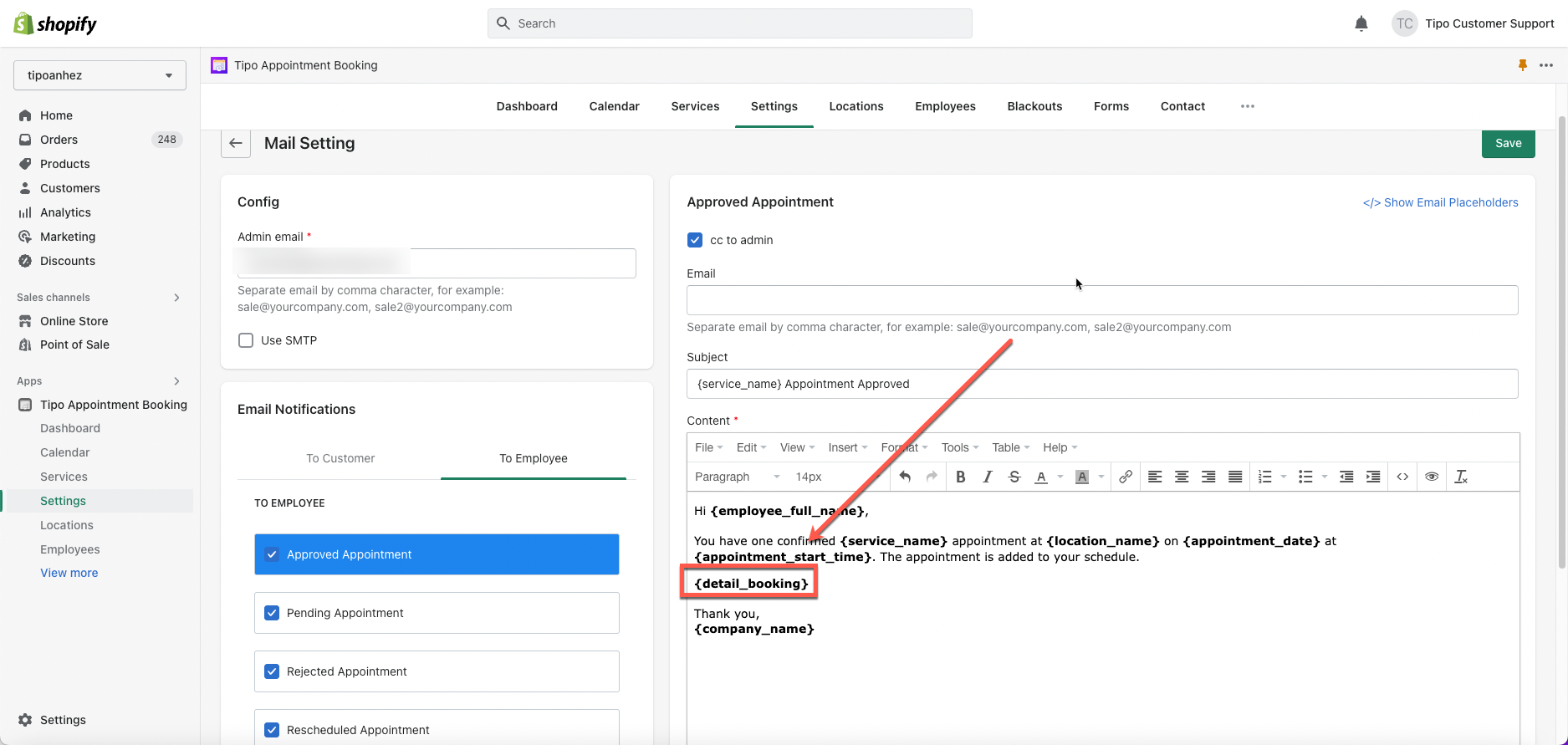This screenshot has height=745, width=1568.
Task: Expand the text color picker arrow
Action: [1060, 477]
